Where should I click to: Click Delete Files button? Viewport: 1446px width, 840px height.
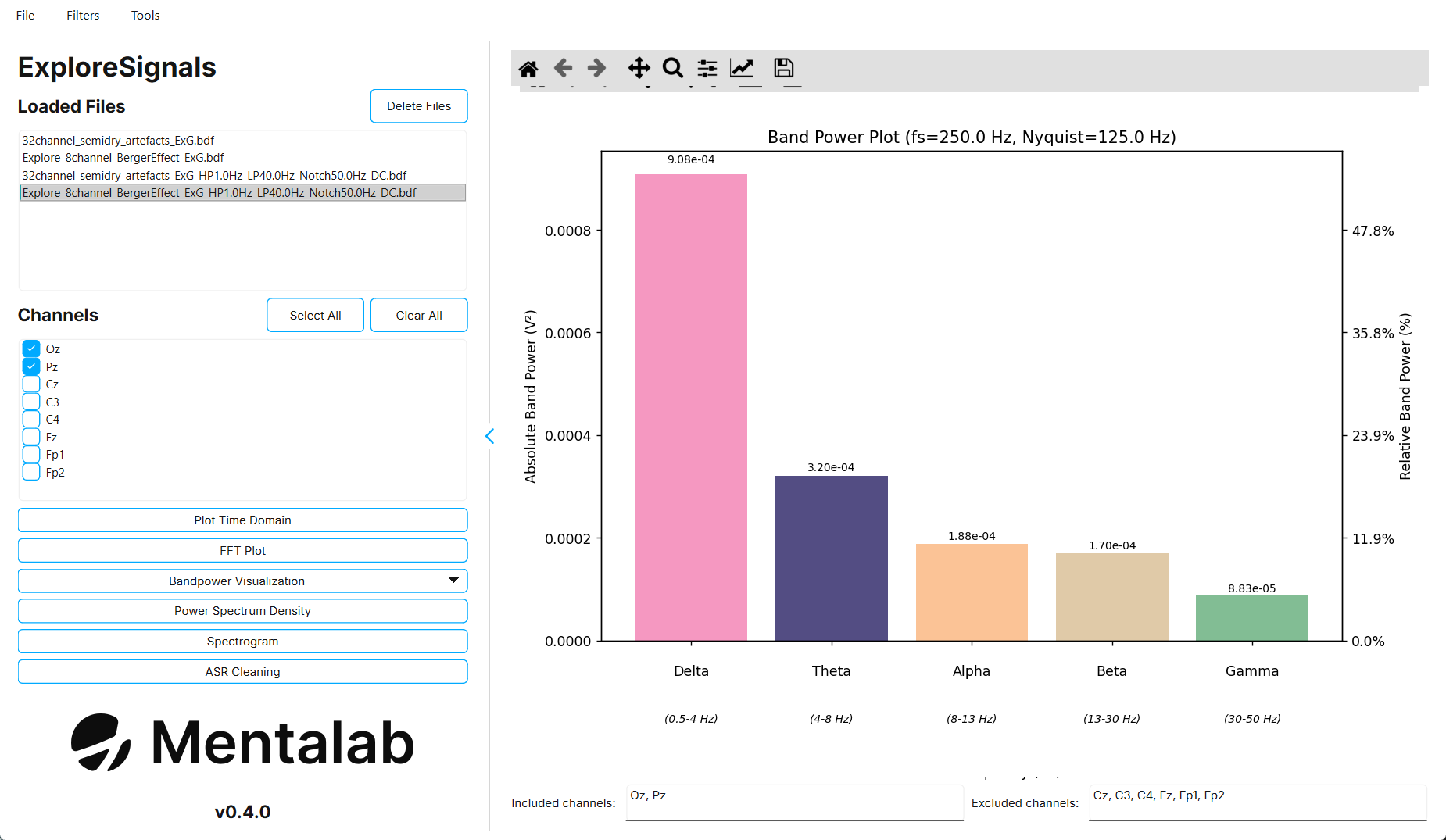coord(419,106)
